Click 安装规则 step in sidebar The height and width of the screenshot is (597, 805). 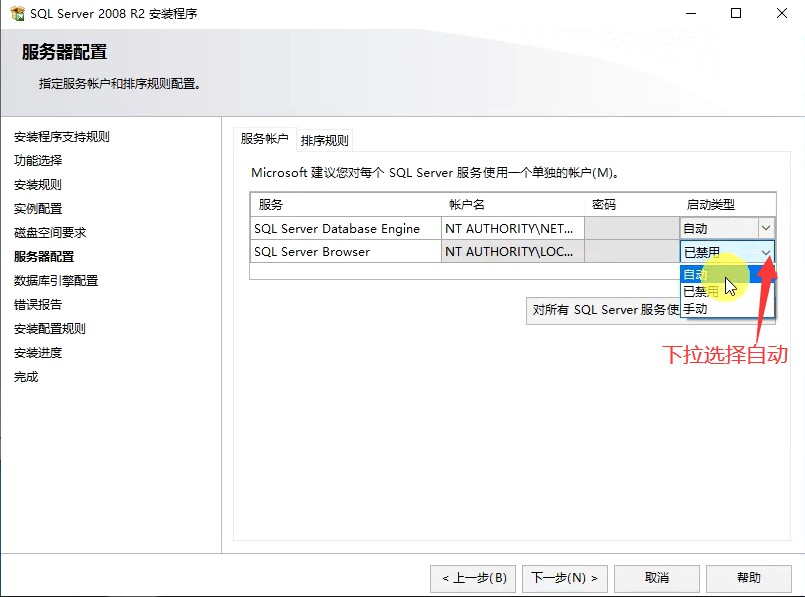38,185
